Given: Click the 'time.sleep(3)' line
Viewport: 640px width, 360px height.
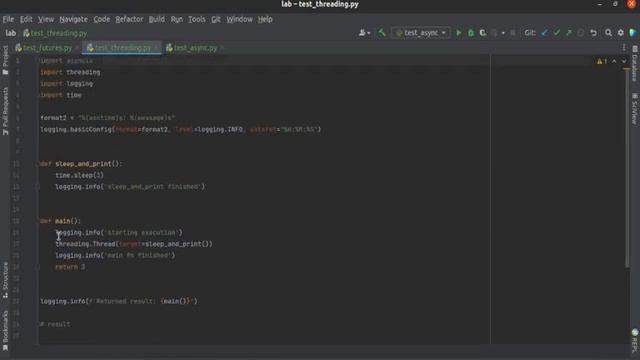Looking at the screenshot, I should (x=80, y=176).
